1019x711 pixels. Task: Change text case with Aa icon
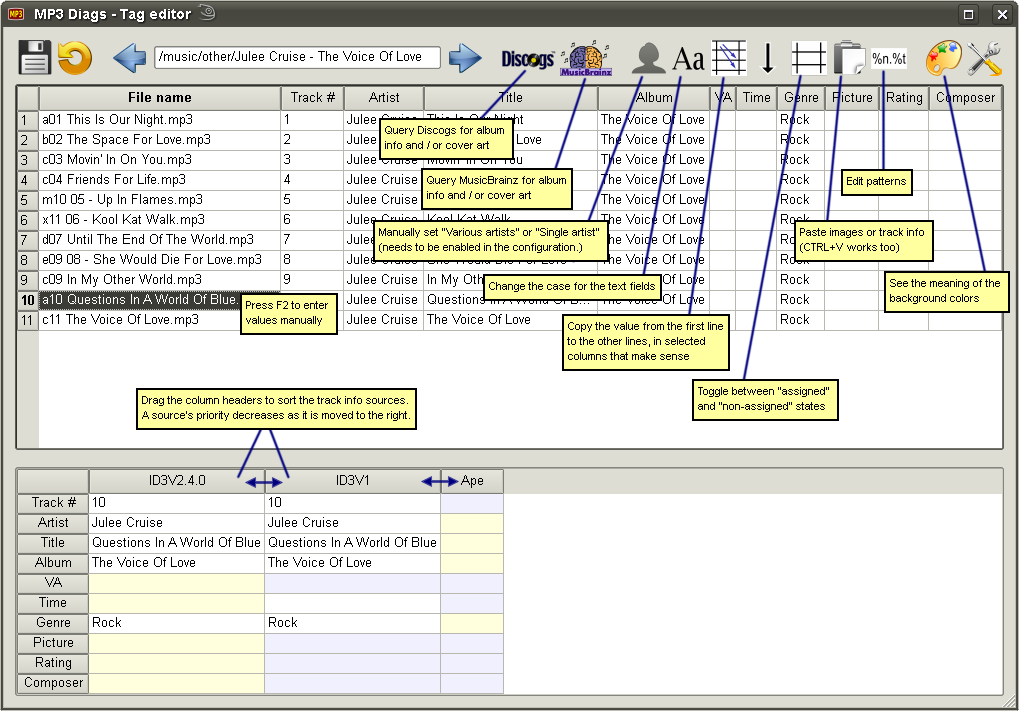tap(688, 59)
